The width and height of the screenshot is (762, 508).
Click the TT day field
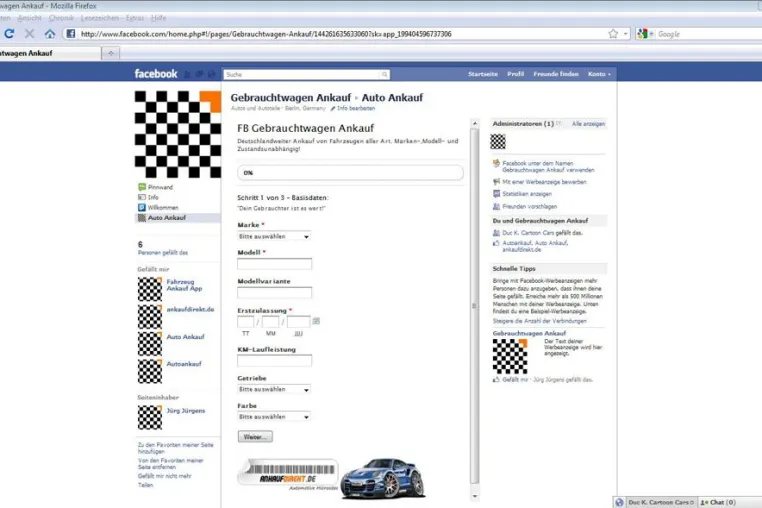(x=245, y=321)
